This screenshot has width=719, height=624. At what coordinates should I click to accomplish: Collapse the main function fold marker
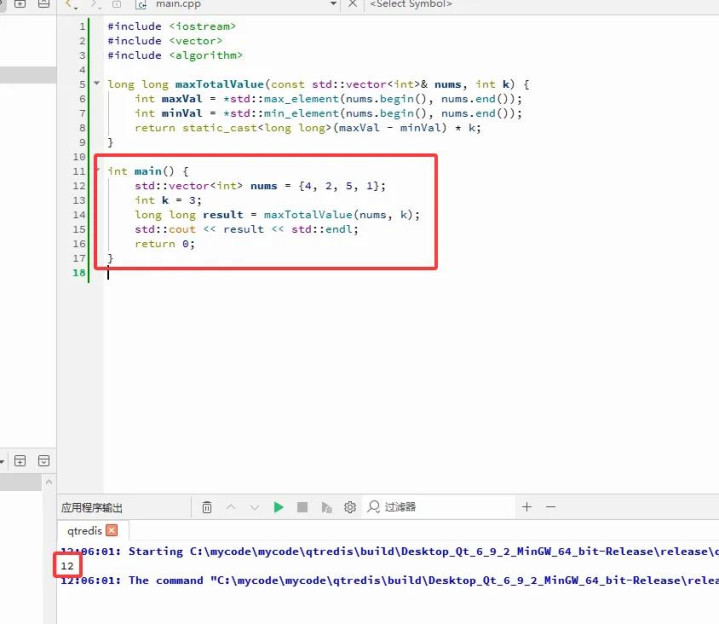(x=96, y=172)
